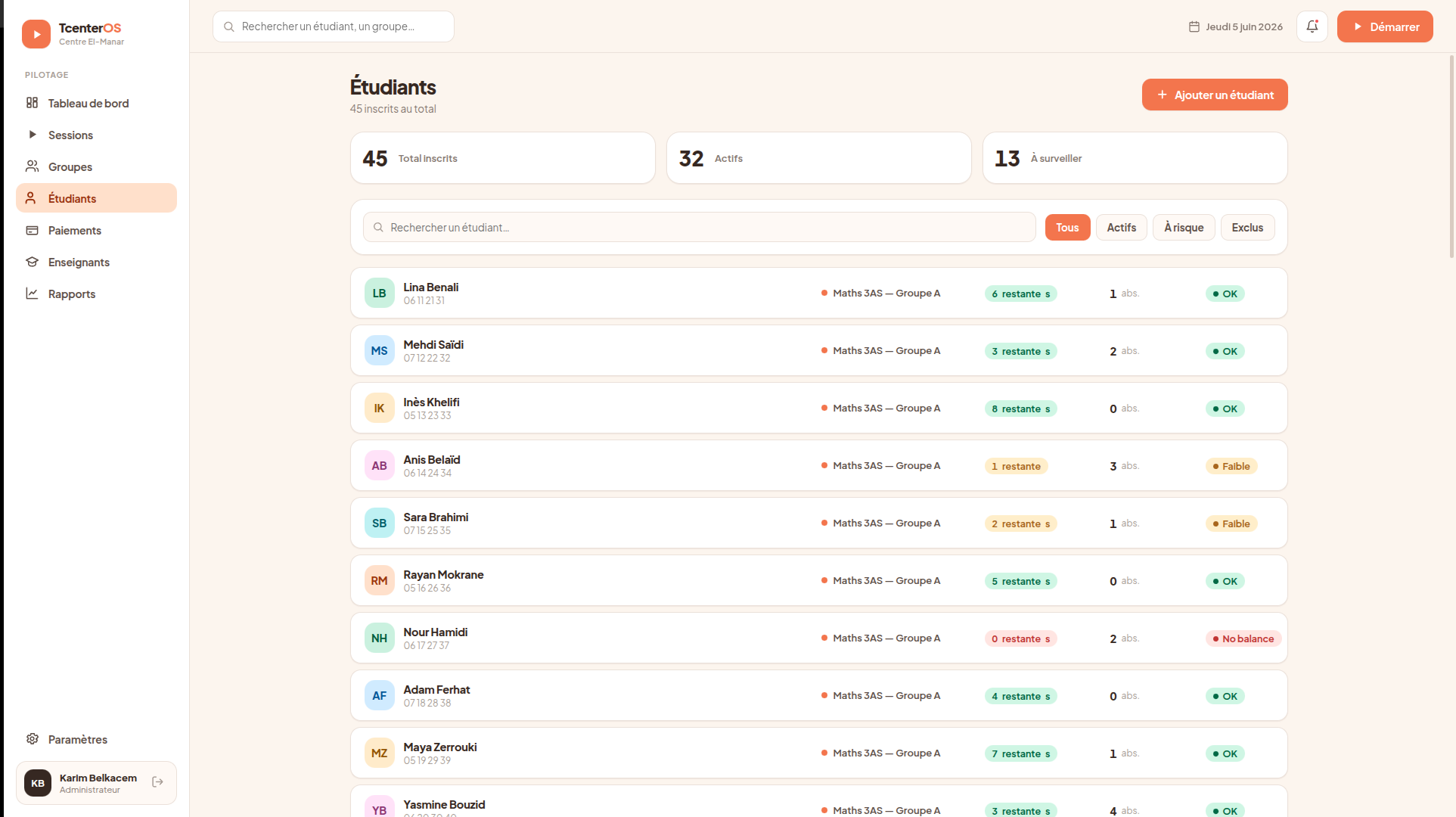This screenshot has width=1456, height=817.
Task: Show Exclus students filter
Action: pyautogui.click(x=1247, y=227)
